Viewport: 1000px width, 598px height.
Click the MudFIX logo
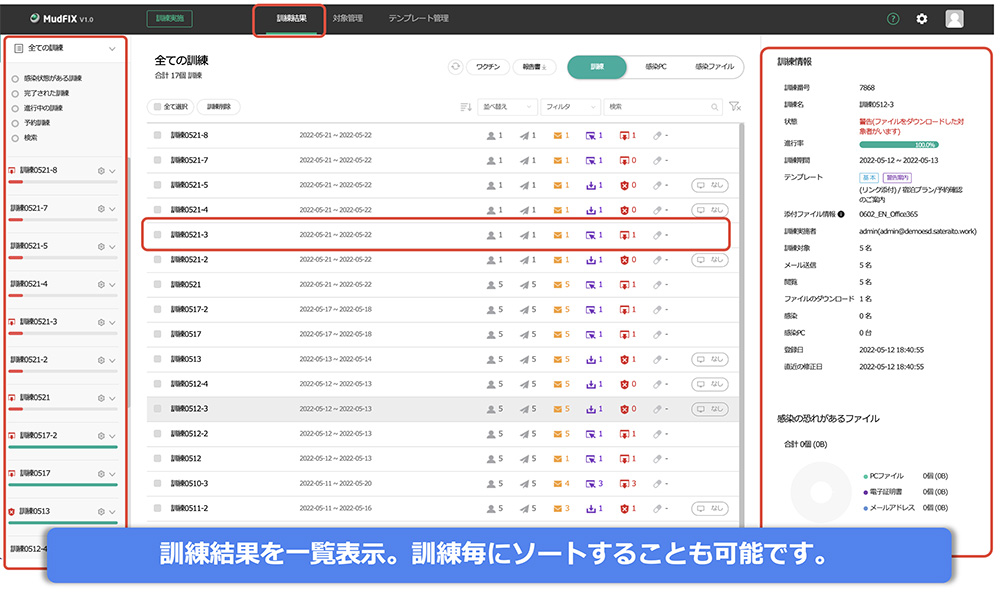pyautogui.click(x=61, y=18)
